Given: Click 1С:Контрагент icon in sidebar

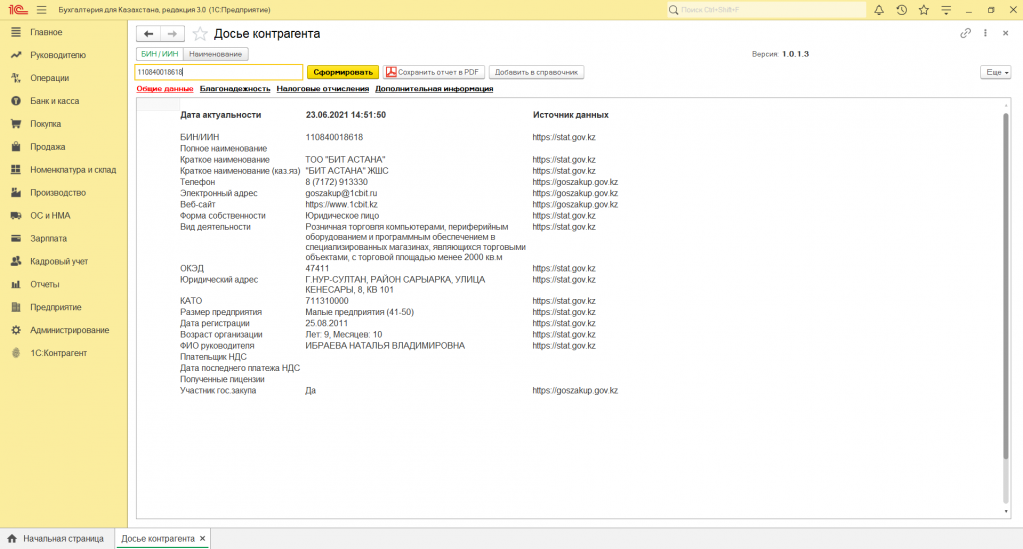Looking at the screenshot, I should [x=16, y=353].
